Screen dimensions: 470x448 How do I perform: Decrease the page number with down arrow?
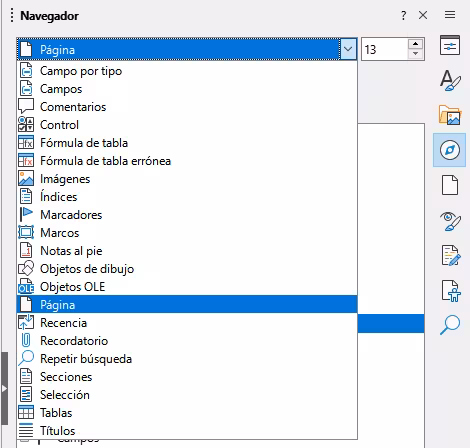click(415, 54)
